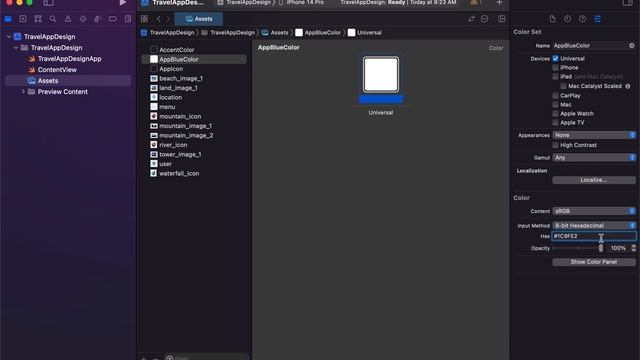This screenshot has width=640, height=360.
Task: Click Assets in the breadcrumb path
Action: click(275, 33)
